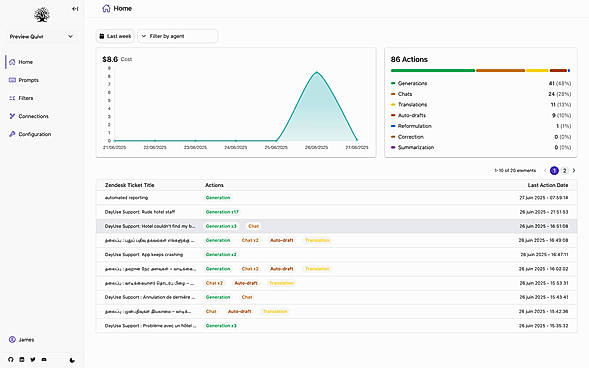Open the Connections section icon in the sidebar

[12, 116]
